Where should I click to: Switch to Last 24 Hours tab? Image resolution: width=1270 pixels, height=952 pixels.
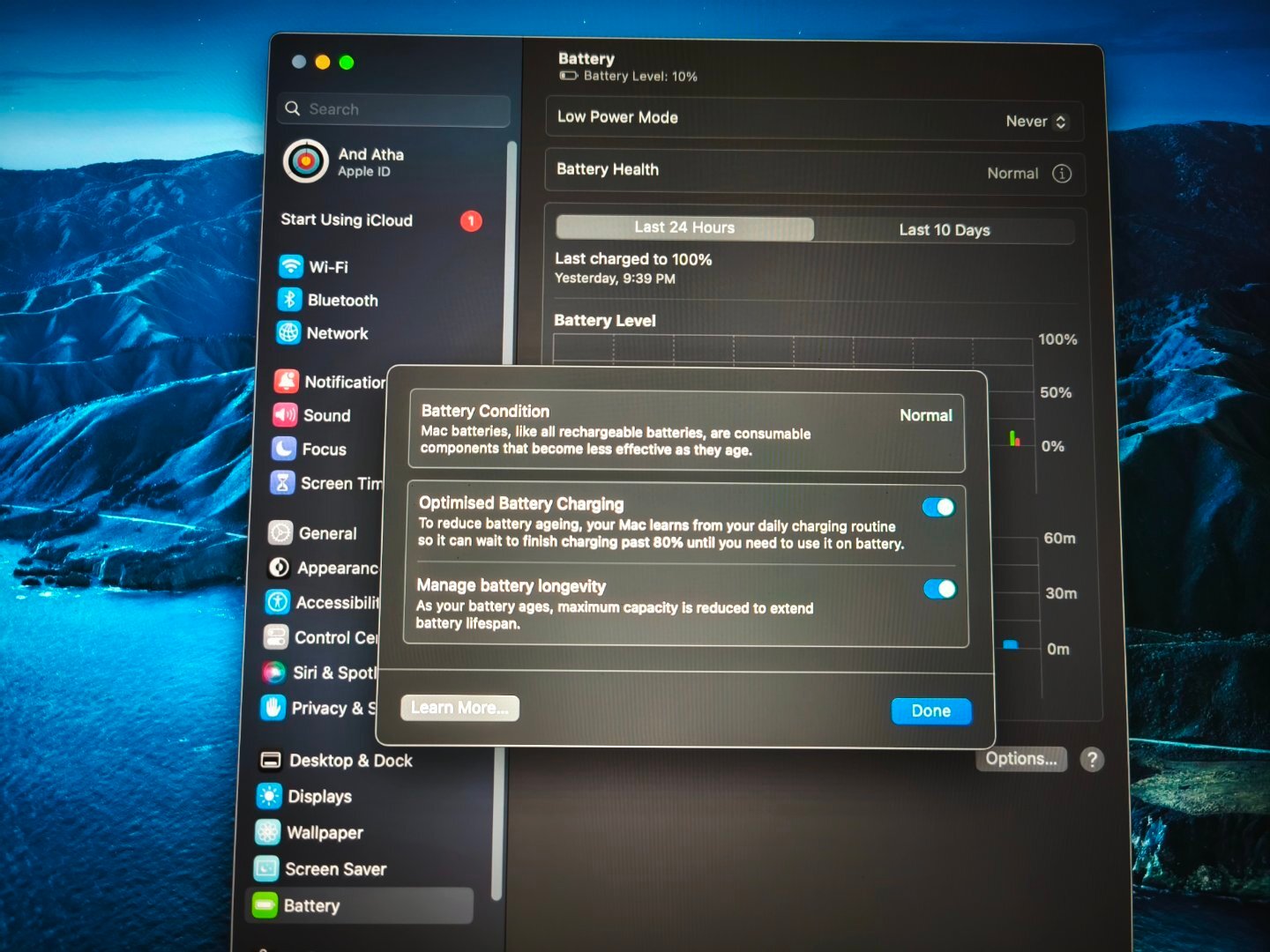coord(684,227)
